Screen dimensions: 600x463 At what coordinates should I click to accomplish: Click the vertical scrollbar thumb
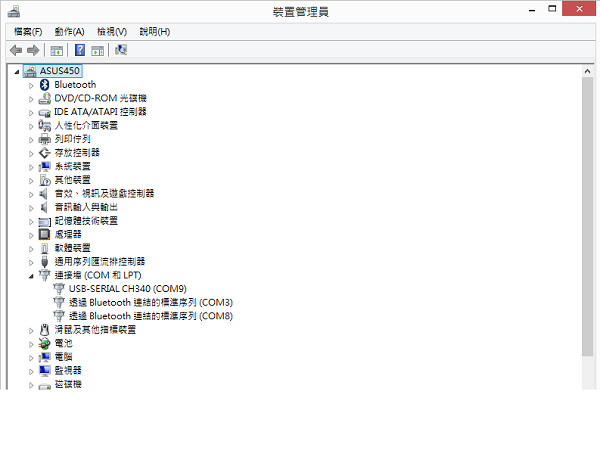click(x=587, y=217)
